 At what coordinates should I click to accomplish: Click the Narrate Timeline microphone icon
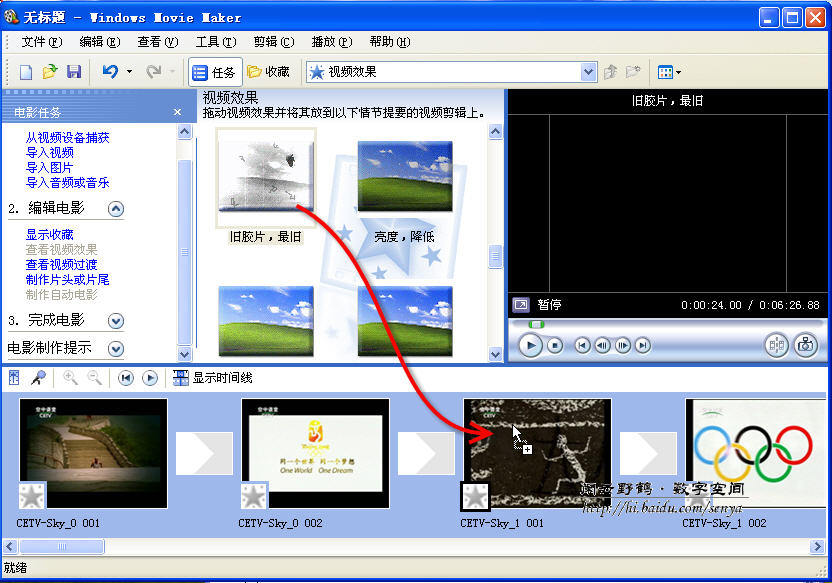(38, 378)
